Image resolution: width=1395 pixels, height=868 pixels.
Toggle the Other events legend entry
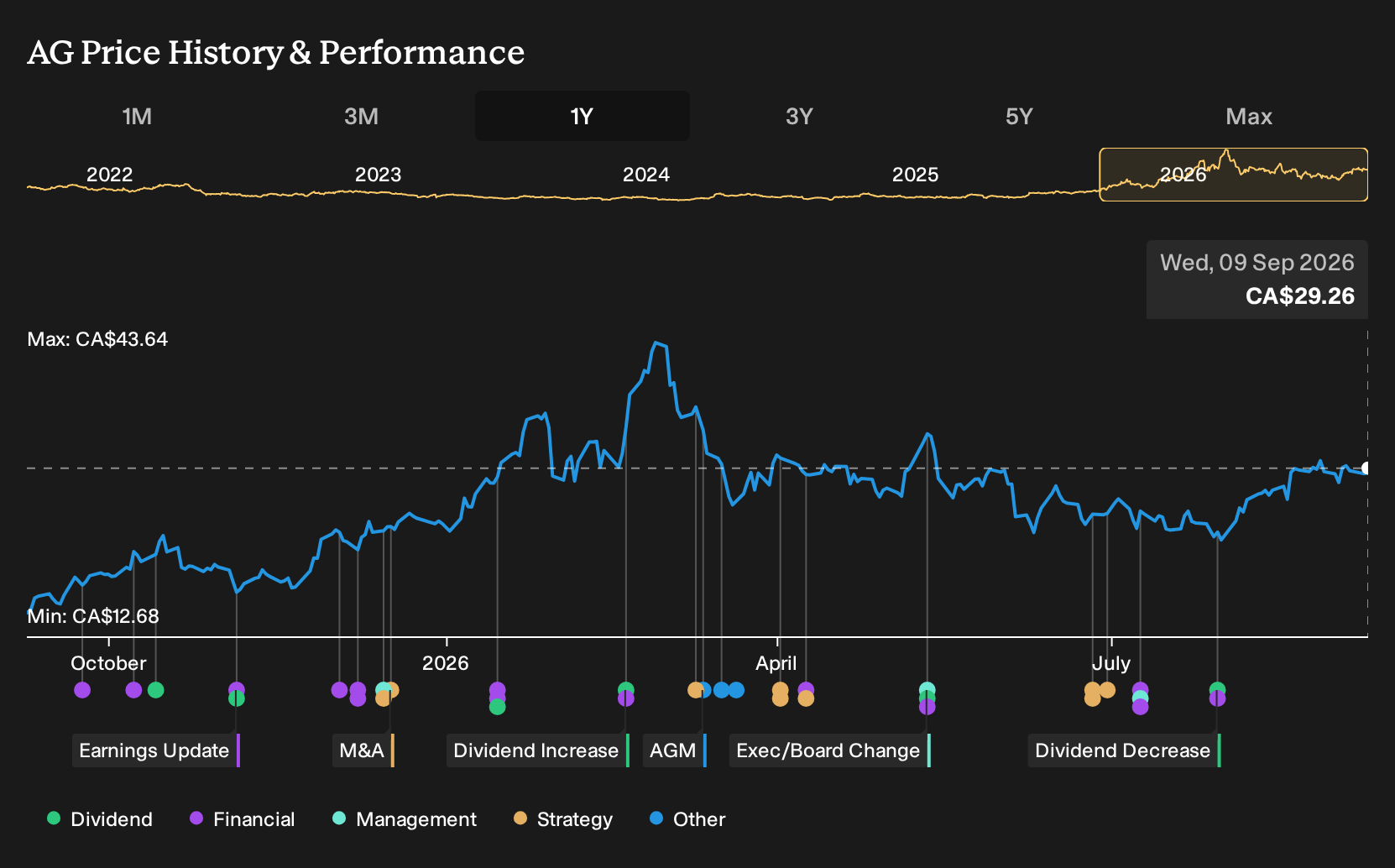(x=687, y=819)
